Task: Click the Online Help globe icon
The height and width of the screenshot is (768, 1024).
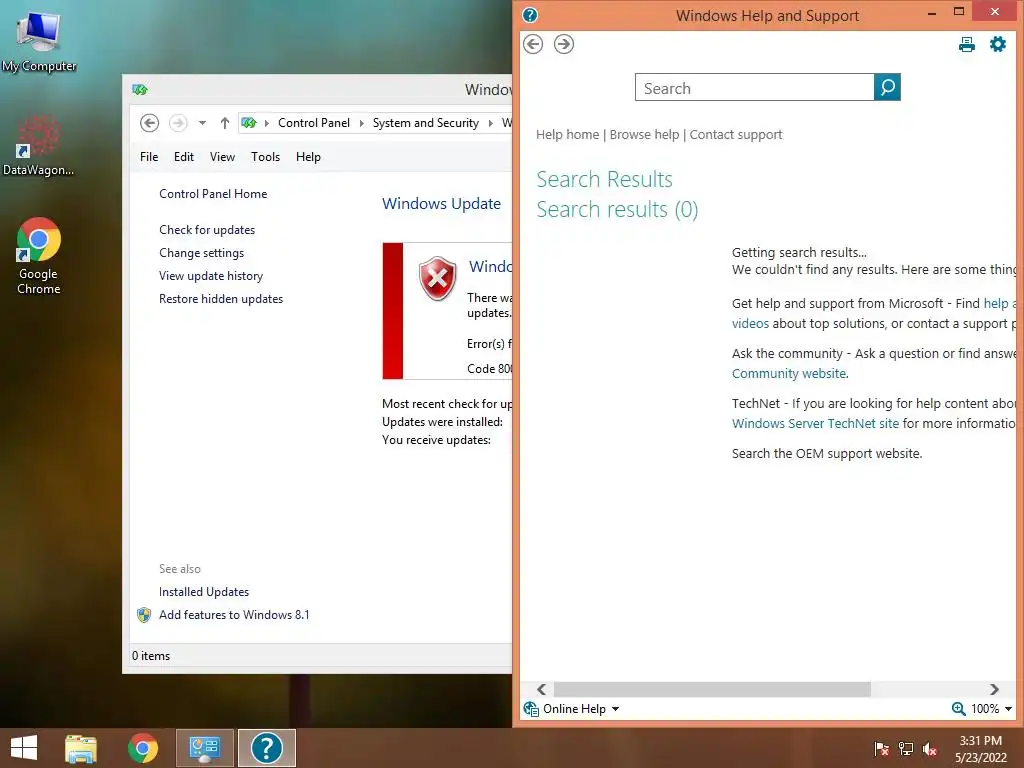Action: point(531,709)
